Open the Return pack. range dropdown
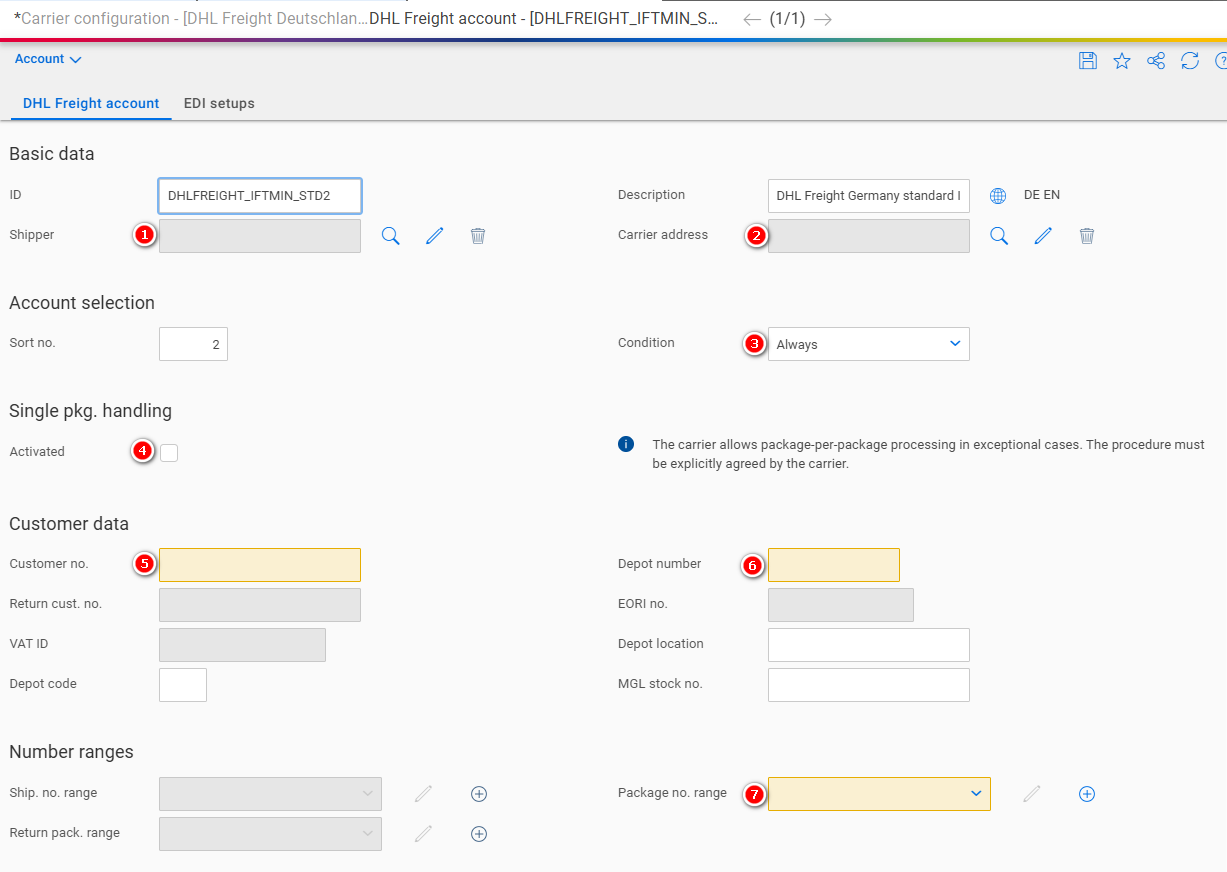This screenshot has height=872, width=1227. pyautogui.click(x=270, y=834)
